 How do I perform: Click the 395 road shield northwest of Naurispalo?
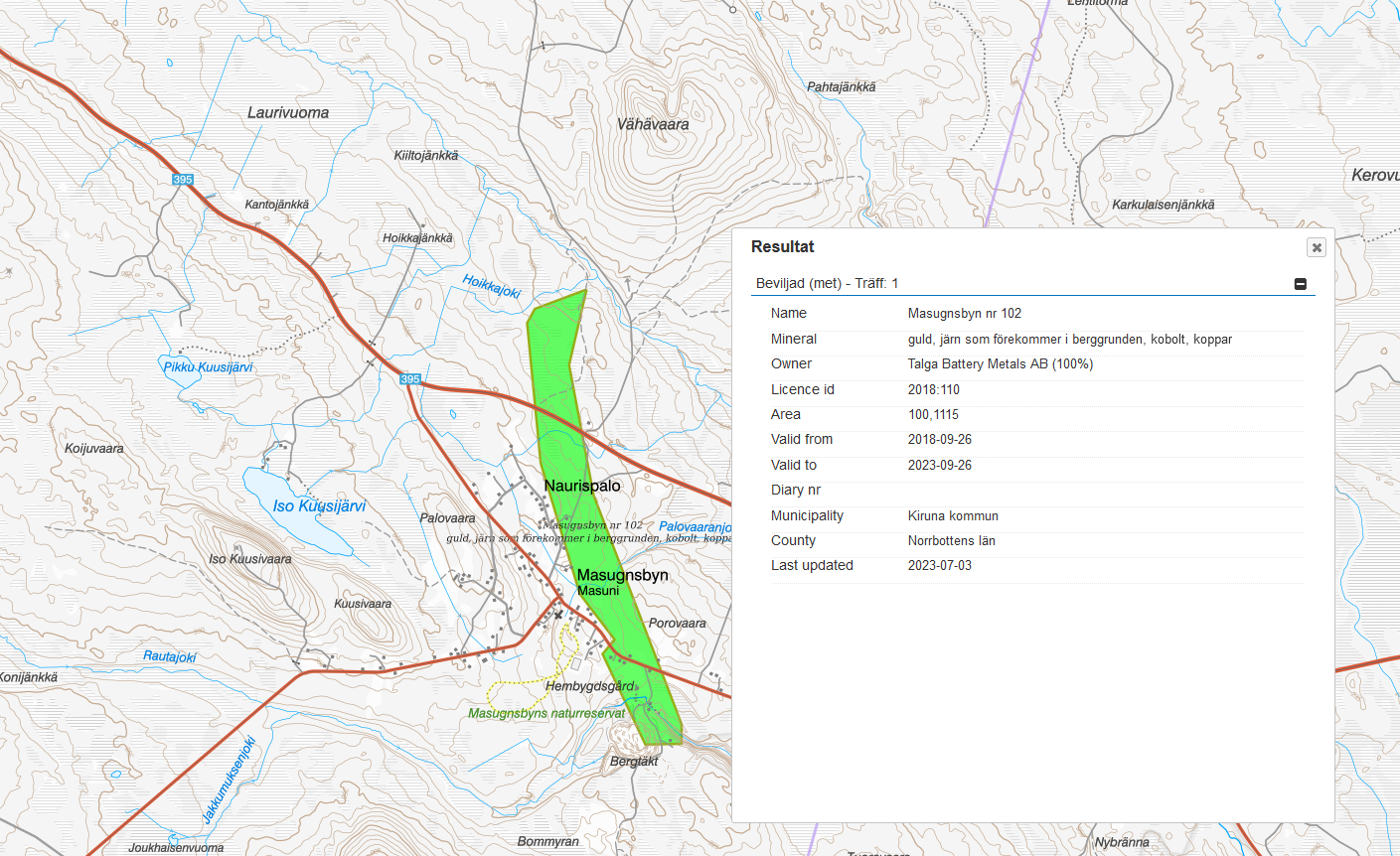coord(410,379)
